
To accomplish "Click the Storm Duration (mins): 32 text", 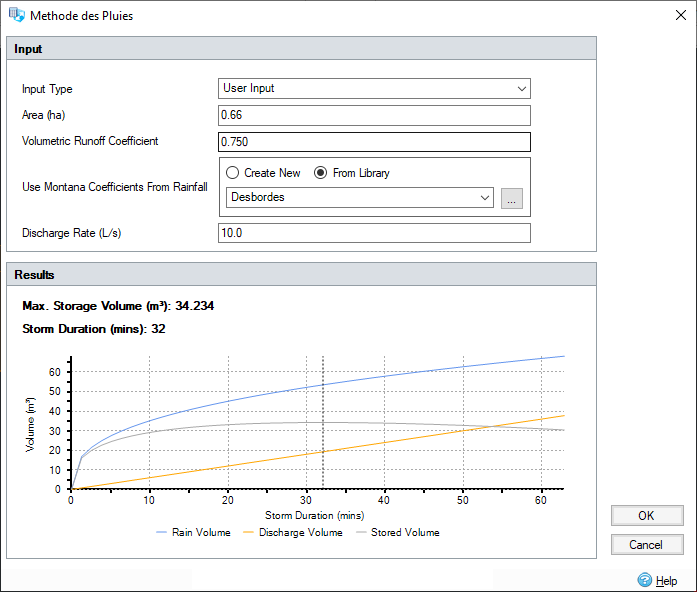I will (x=94, y=329).
